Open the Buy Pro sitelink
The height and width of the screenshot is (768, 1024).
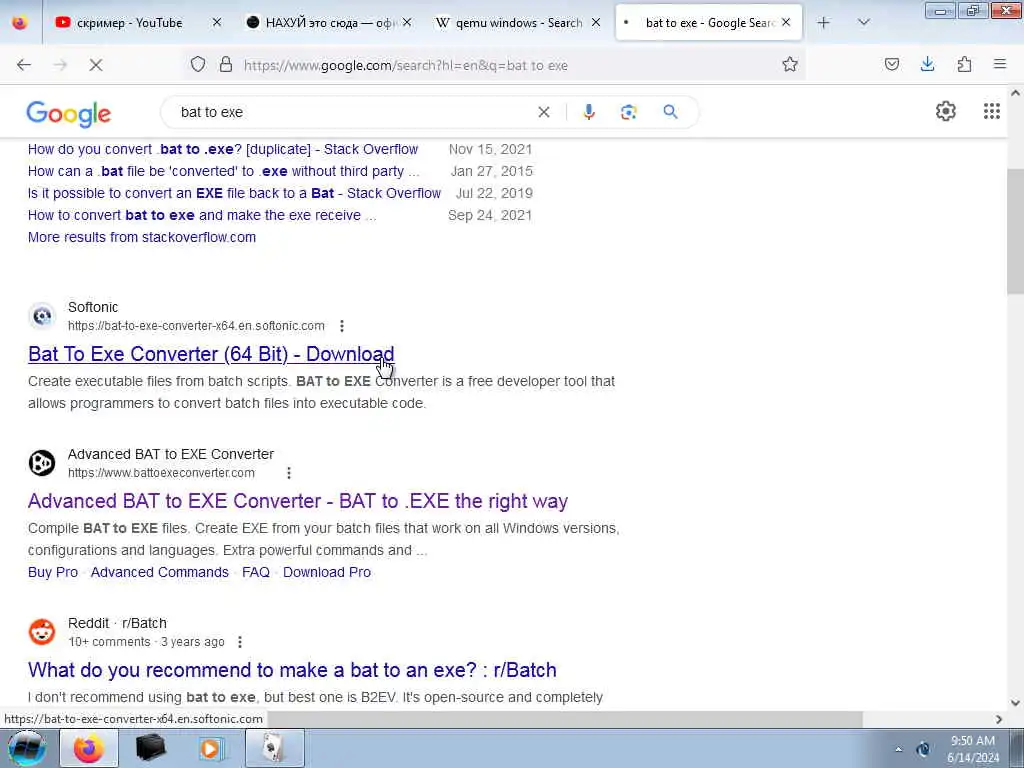[53, 573]
